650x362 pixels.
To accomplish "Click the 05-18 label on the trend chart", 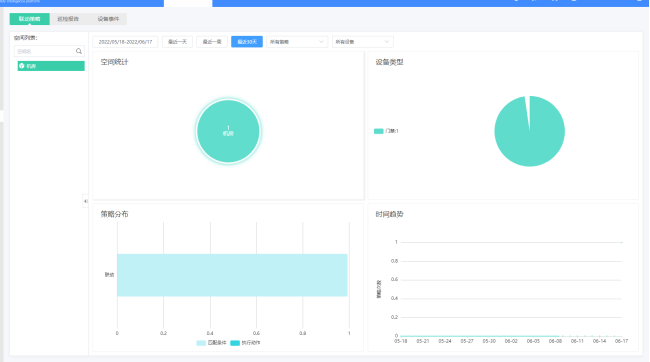I will pos(400,341).
